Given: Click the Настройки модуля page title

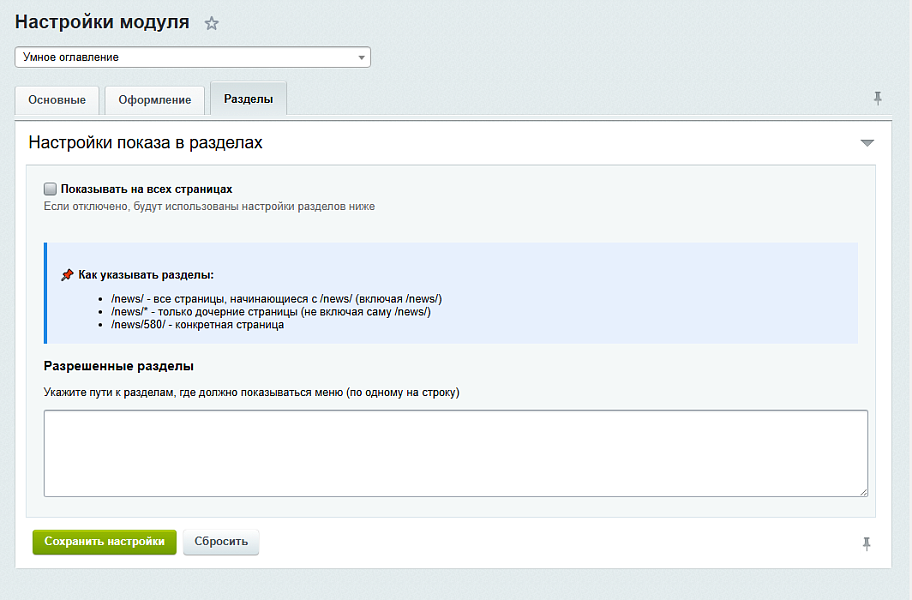Looking at the screenshot, I should tap(102, 23).
